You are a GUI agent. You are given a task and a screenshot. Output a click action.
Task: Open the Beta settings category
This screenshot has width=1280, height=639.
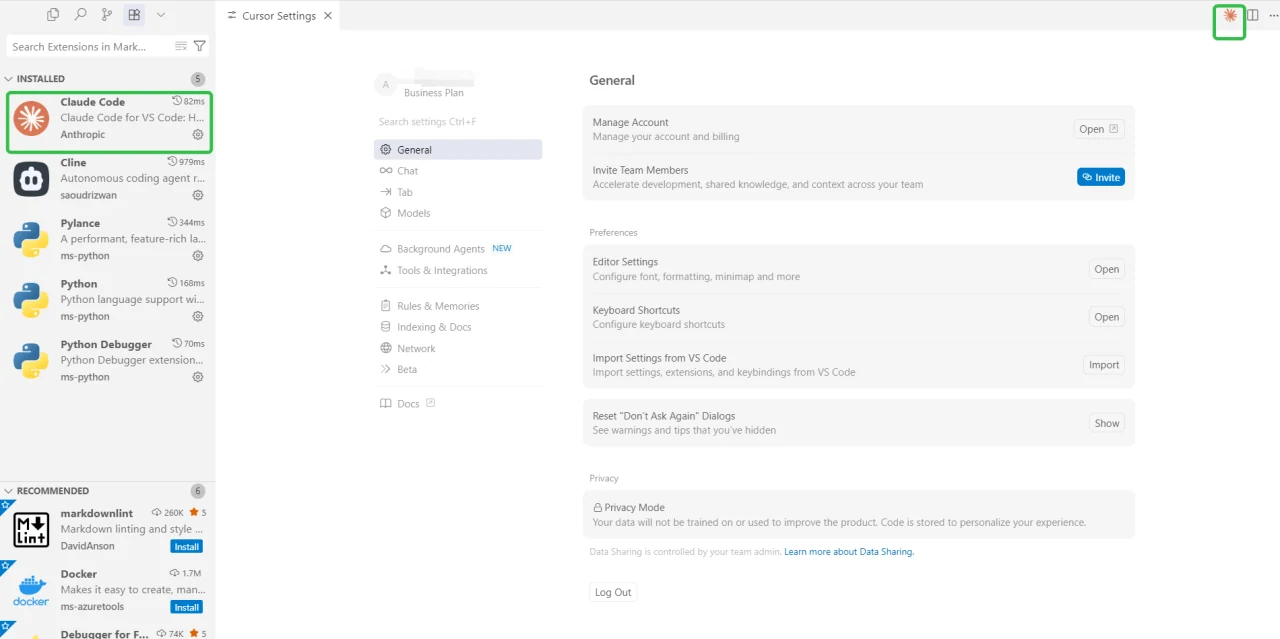click(458, 369)
